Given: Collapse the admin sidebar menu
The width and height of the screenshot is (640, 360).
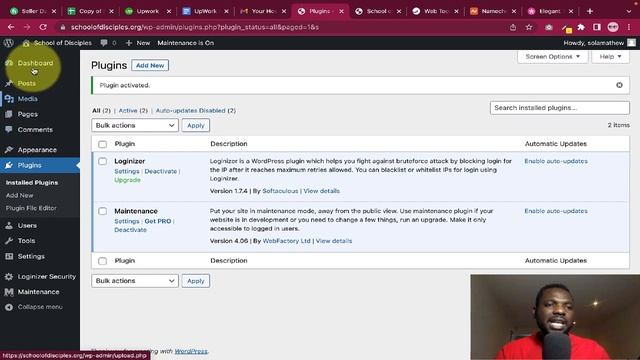Looking at the screenshot, I should [x=40, y=307].
